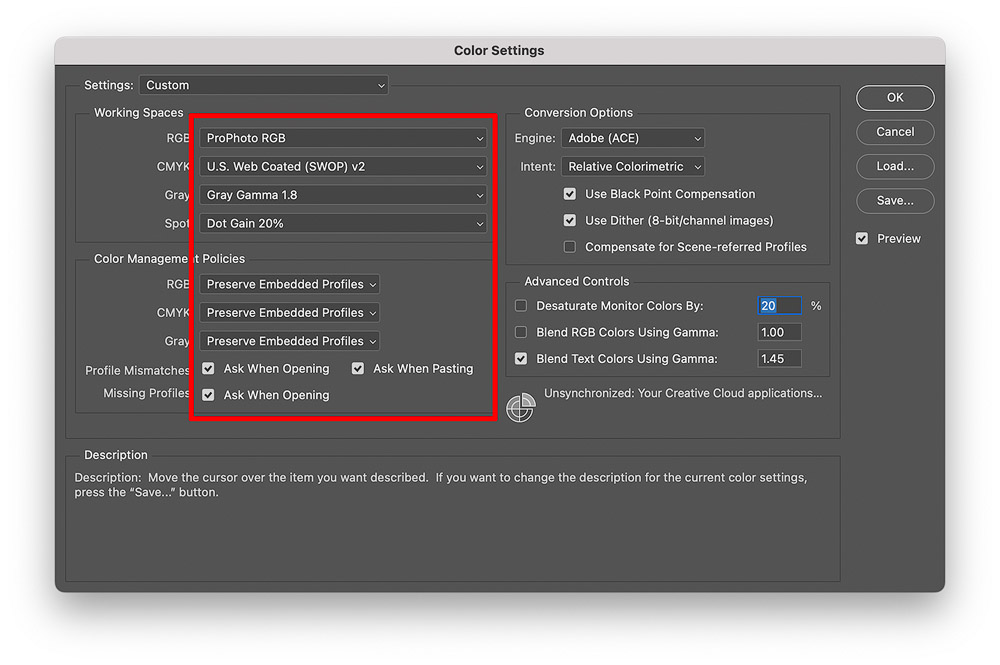Screen dimensions: 1000x665
Task: Open the Engine dropdown showing Adobe (ACE)
Action: (633, 138)
